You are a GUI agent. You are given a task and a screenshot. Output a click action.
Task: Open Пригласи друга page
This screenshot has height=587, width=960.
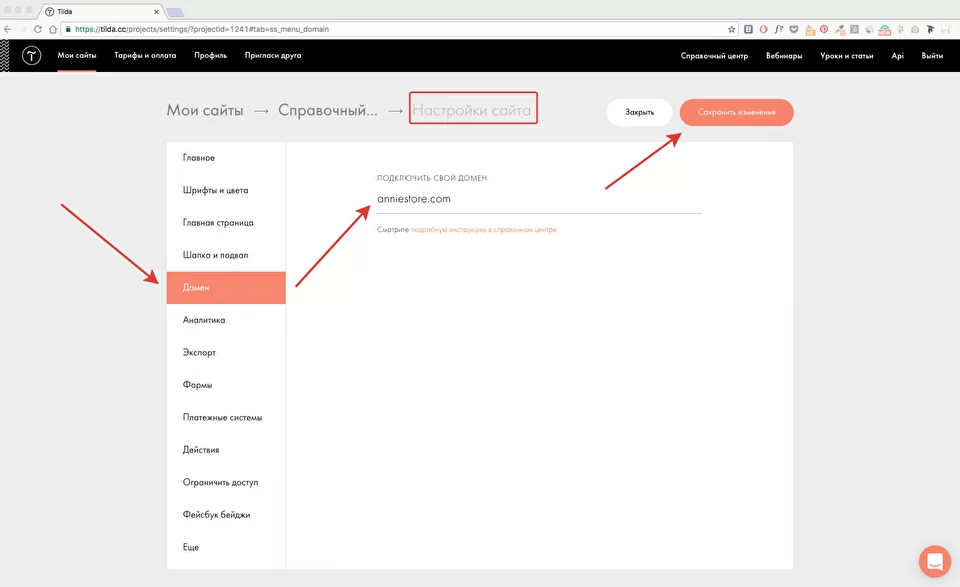coord(273,55)
